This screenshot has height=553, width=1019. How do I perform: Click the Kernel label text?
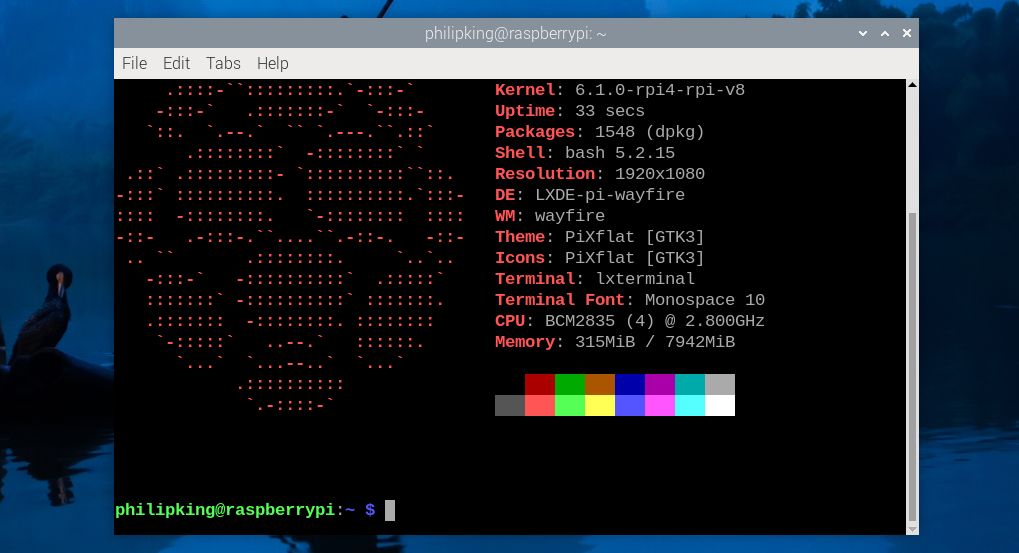[x=525, y=90]
